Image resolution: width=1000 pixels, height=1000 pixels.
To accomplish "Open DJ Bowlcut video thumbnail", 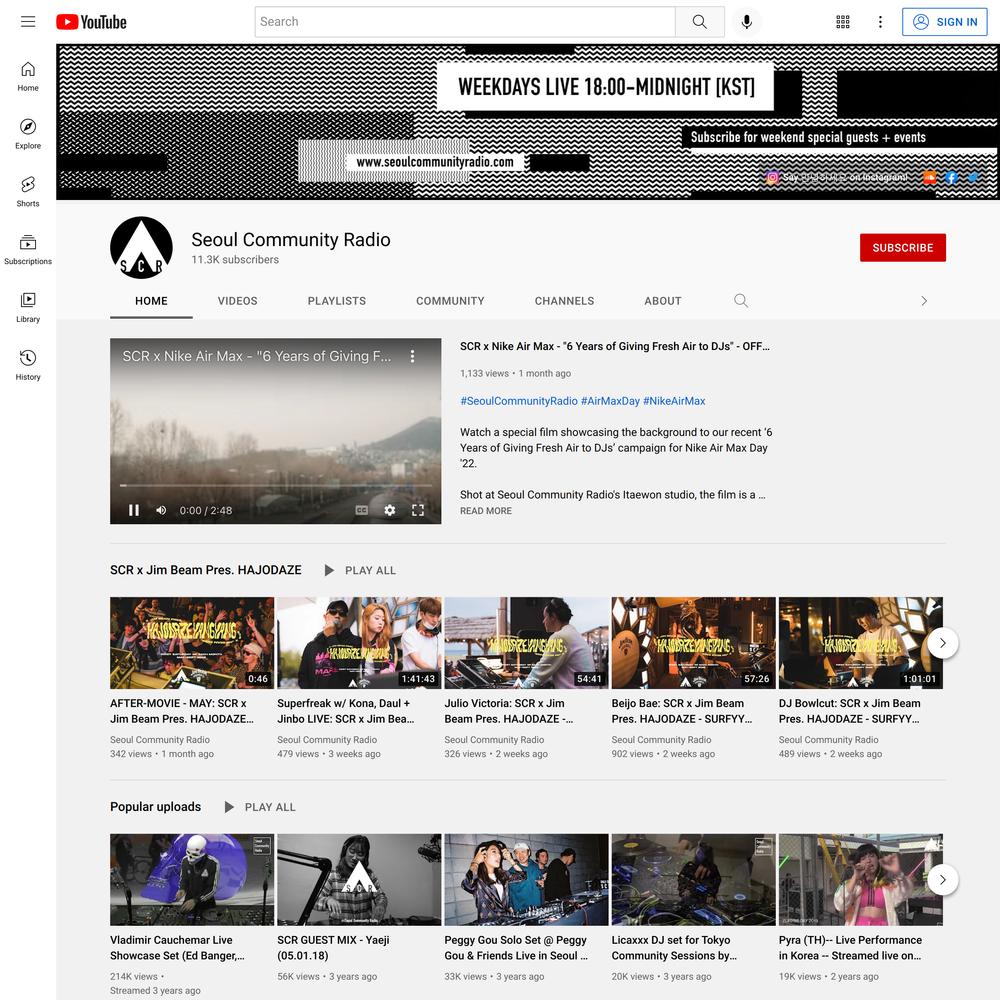I will [860, 643].
